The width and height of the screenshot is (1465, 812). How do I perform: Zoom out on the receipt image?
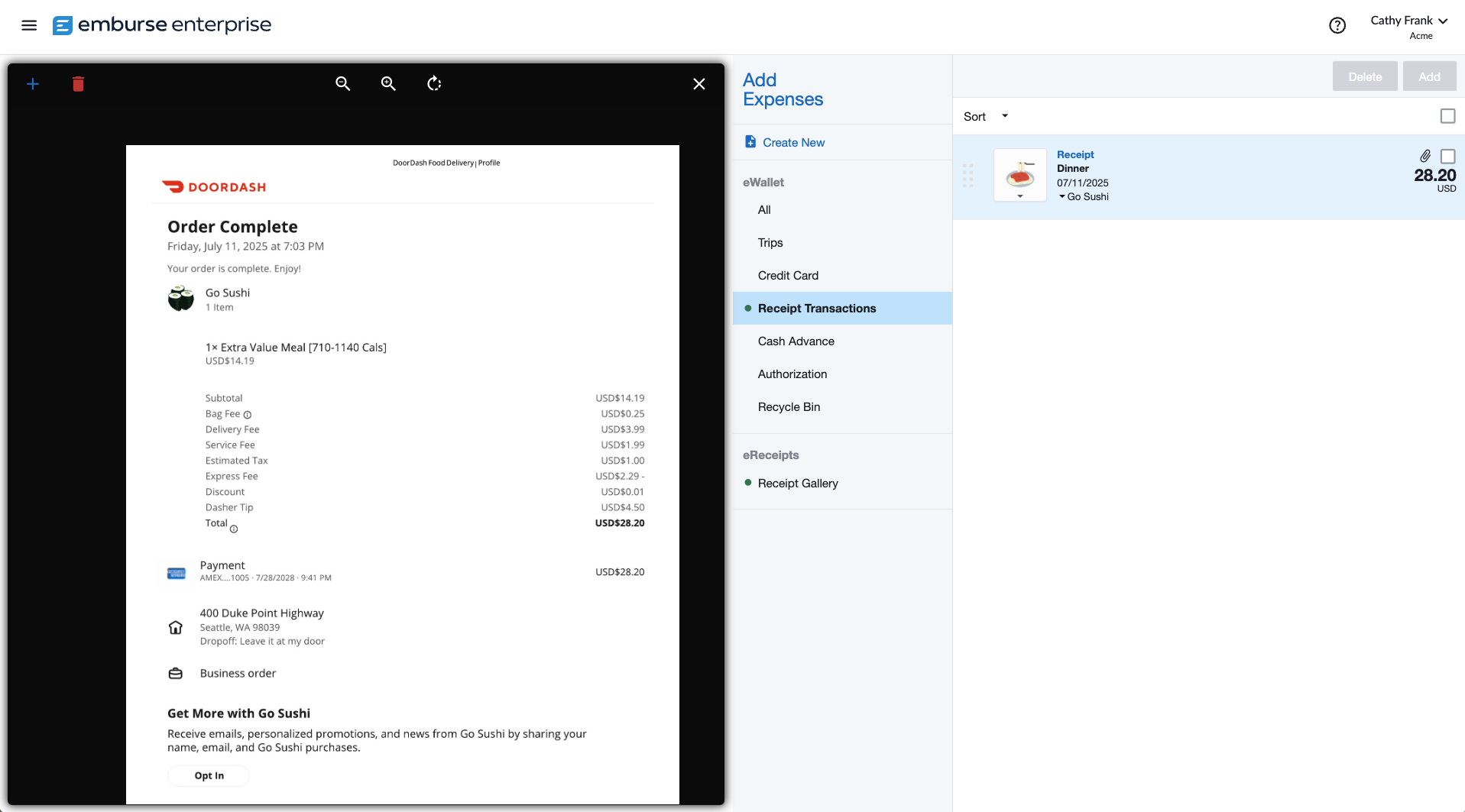tap(343, 84)
